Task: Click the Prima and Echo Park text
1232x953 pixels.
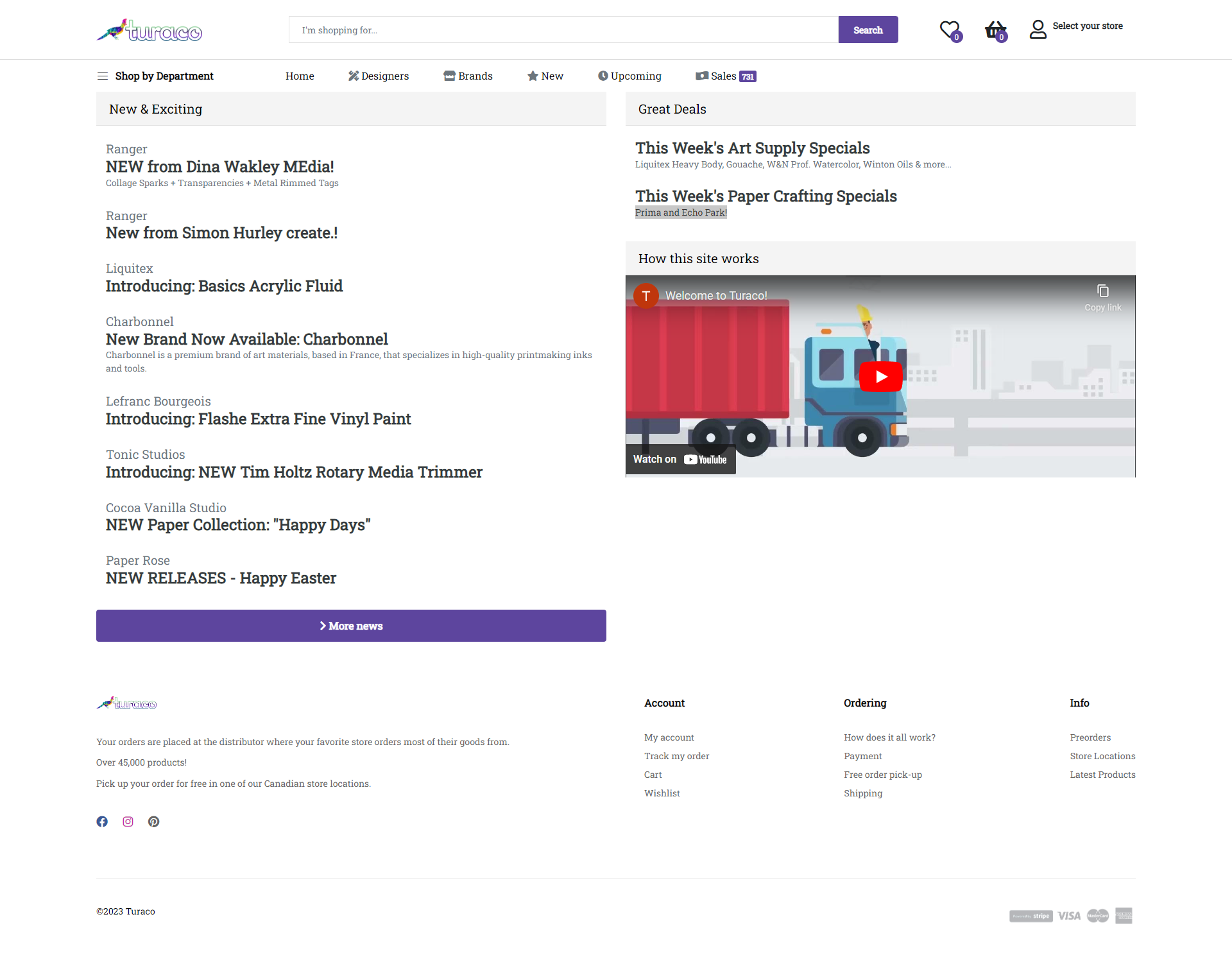Action: [681, 212]
